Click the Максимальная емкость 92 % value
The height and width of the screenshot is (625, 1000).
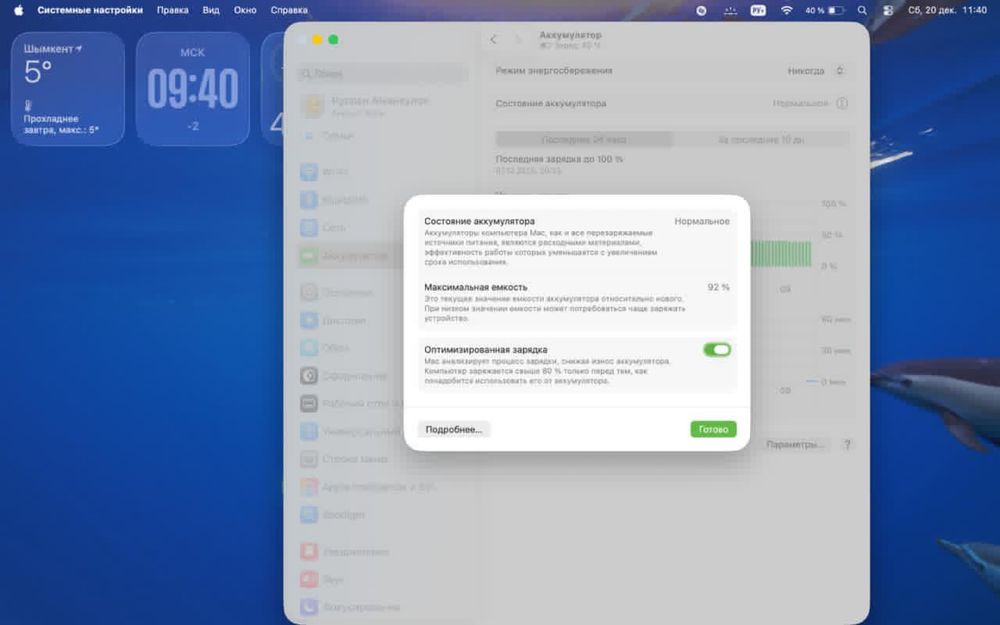pos(718,287)
